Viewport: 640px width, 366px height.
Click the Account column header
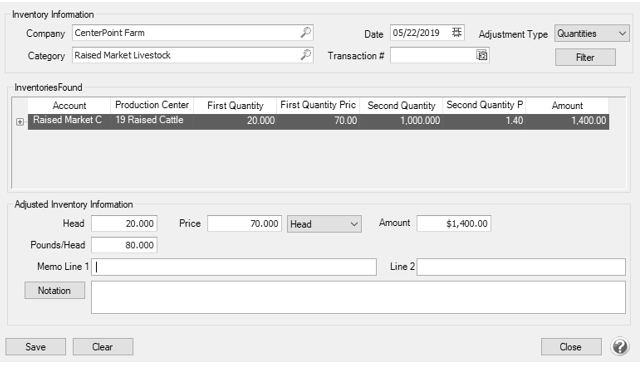coord(69,105)
